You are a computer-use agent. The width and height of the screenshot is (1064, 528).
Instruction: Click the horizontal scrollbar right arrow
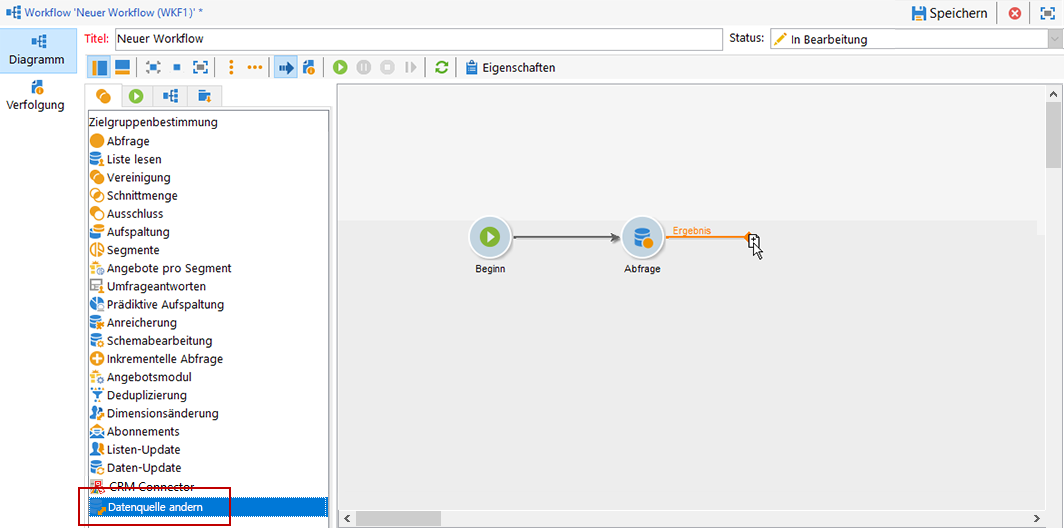pyautogui.click(x=1036, y=518)
